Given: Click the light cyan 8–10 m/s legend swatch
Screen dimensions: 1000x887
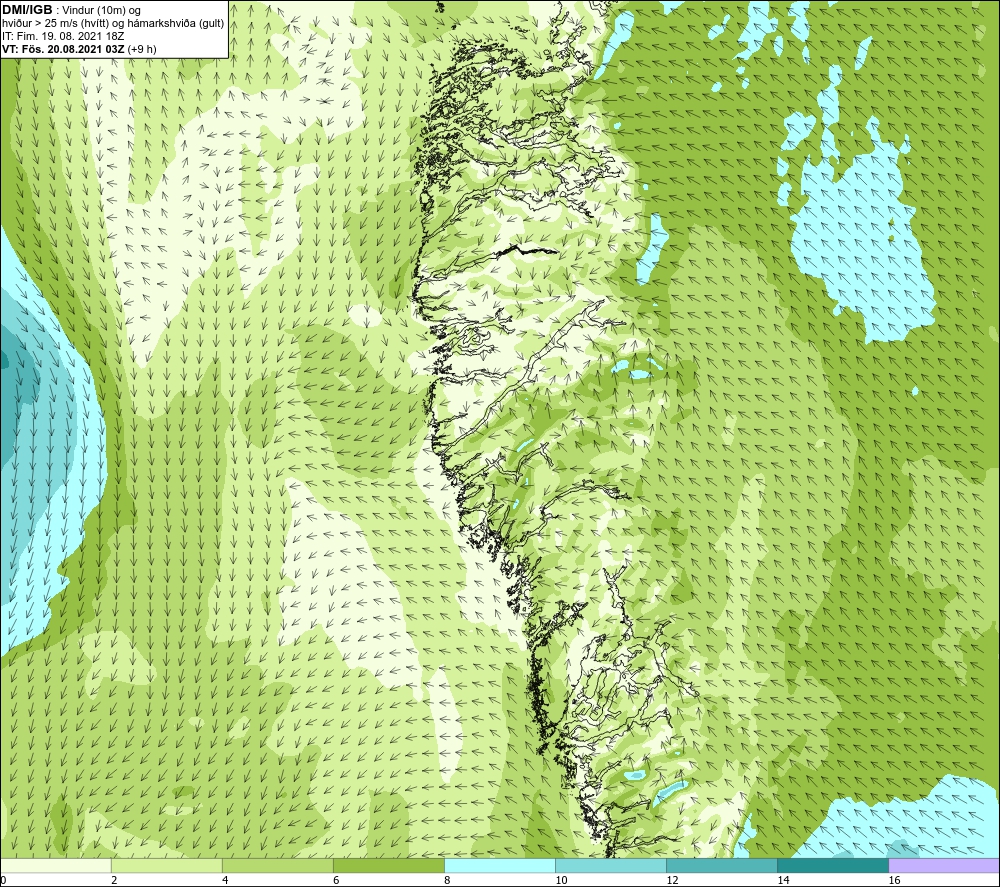Looking at the screenshot, I should pos(500,866).
